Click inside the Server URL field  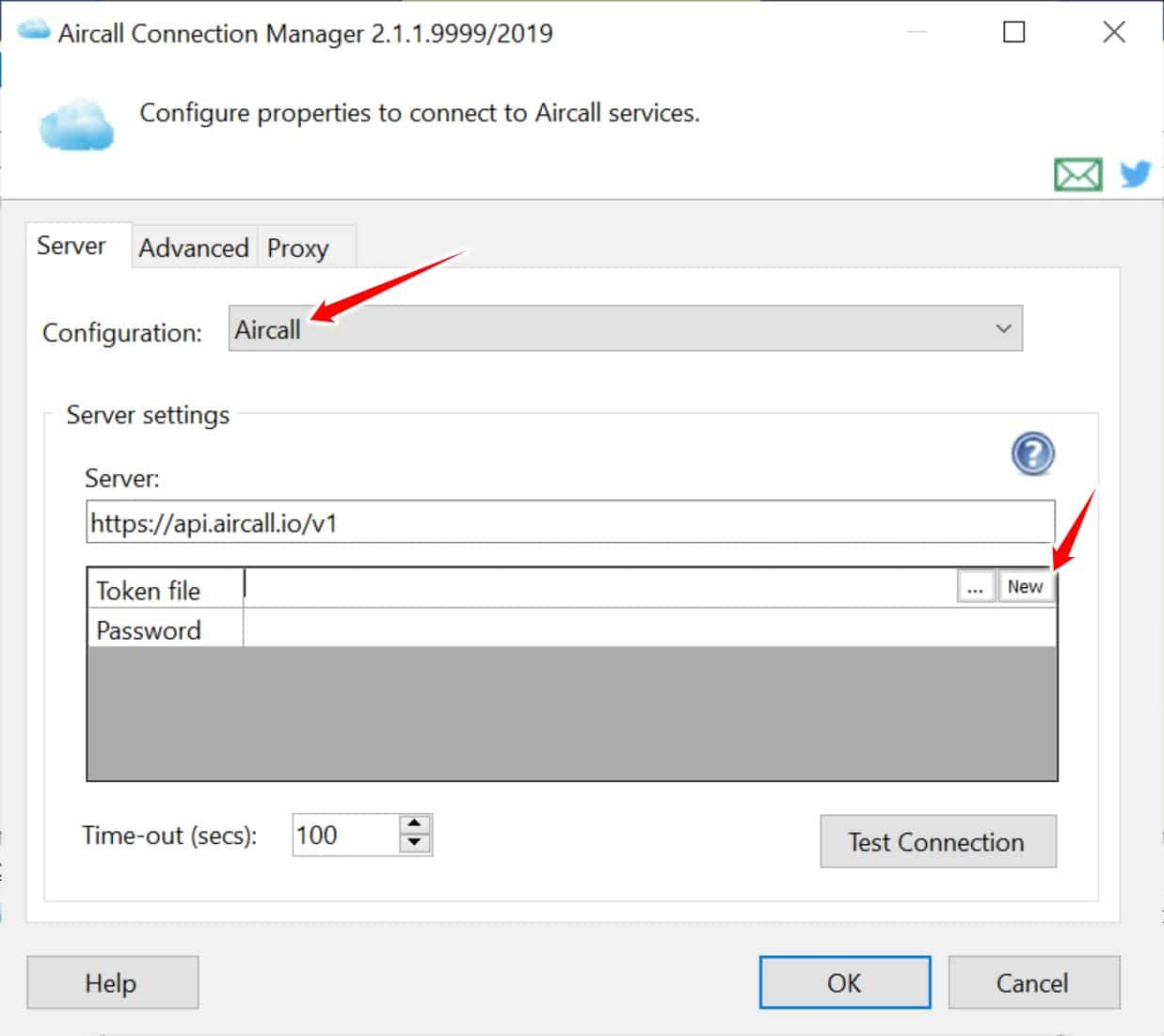point(570,522)
